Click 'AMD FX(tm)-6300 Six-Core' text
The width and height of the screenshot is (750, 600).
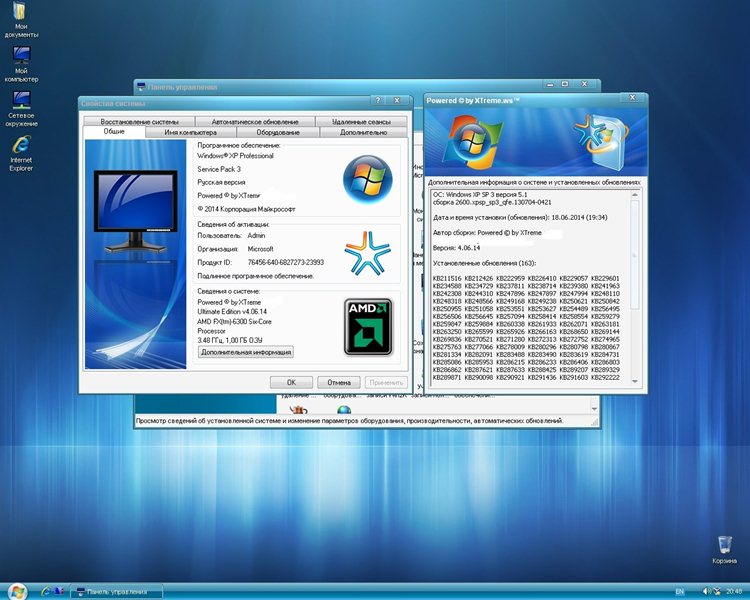(234, 322)
